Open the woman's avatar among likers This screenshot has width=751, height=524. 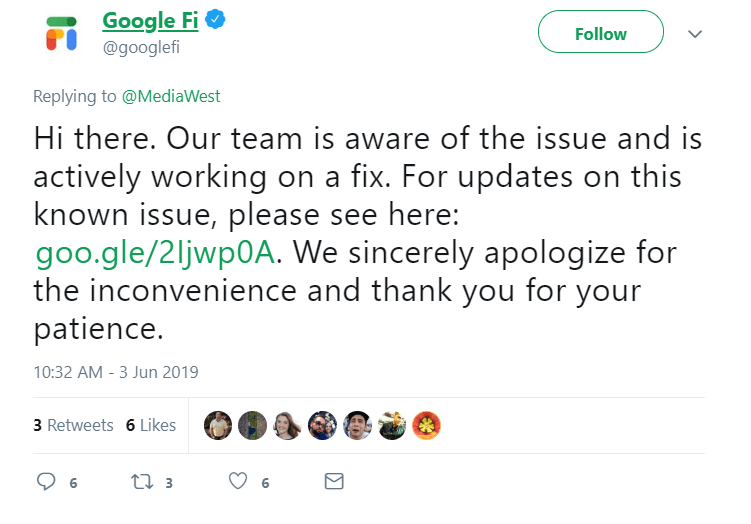[287, 425]
